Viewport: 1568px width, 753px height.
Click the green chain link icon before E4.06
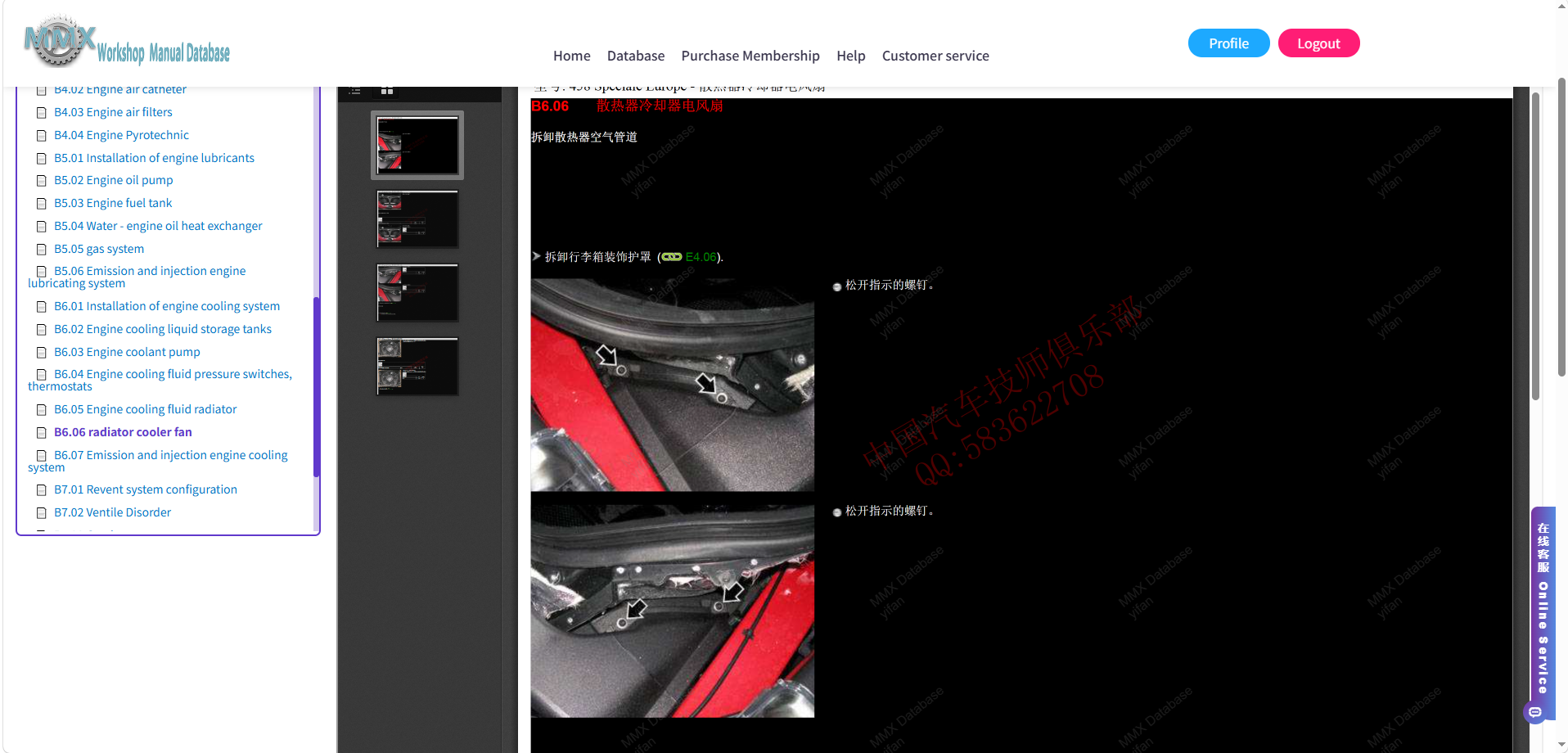click(672, 257)
